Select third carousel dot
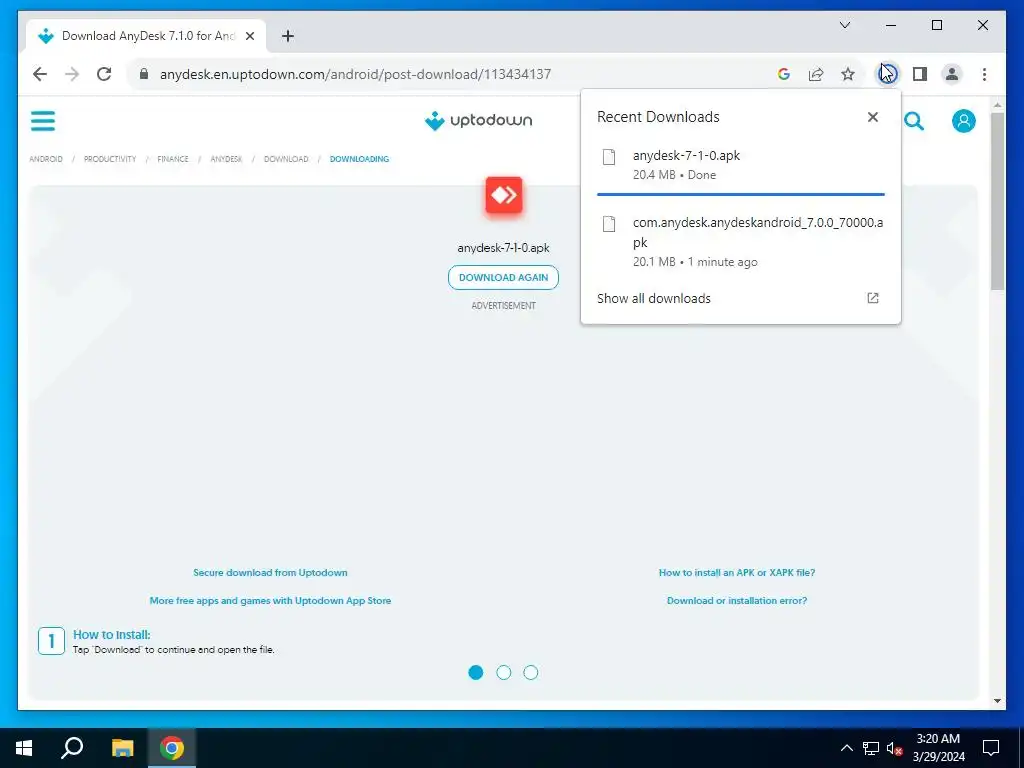This screenshot has height=768, width=1024. pos(531,673)
